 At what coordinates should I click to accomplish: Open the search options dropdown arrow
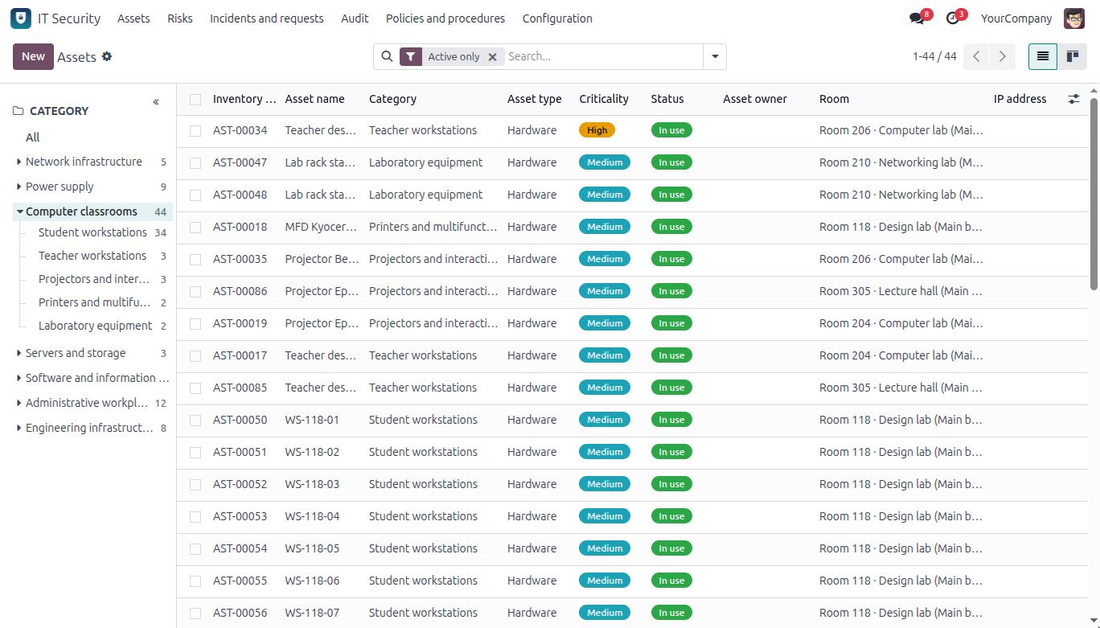[715, 57]
